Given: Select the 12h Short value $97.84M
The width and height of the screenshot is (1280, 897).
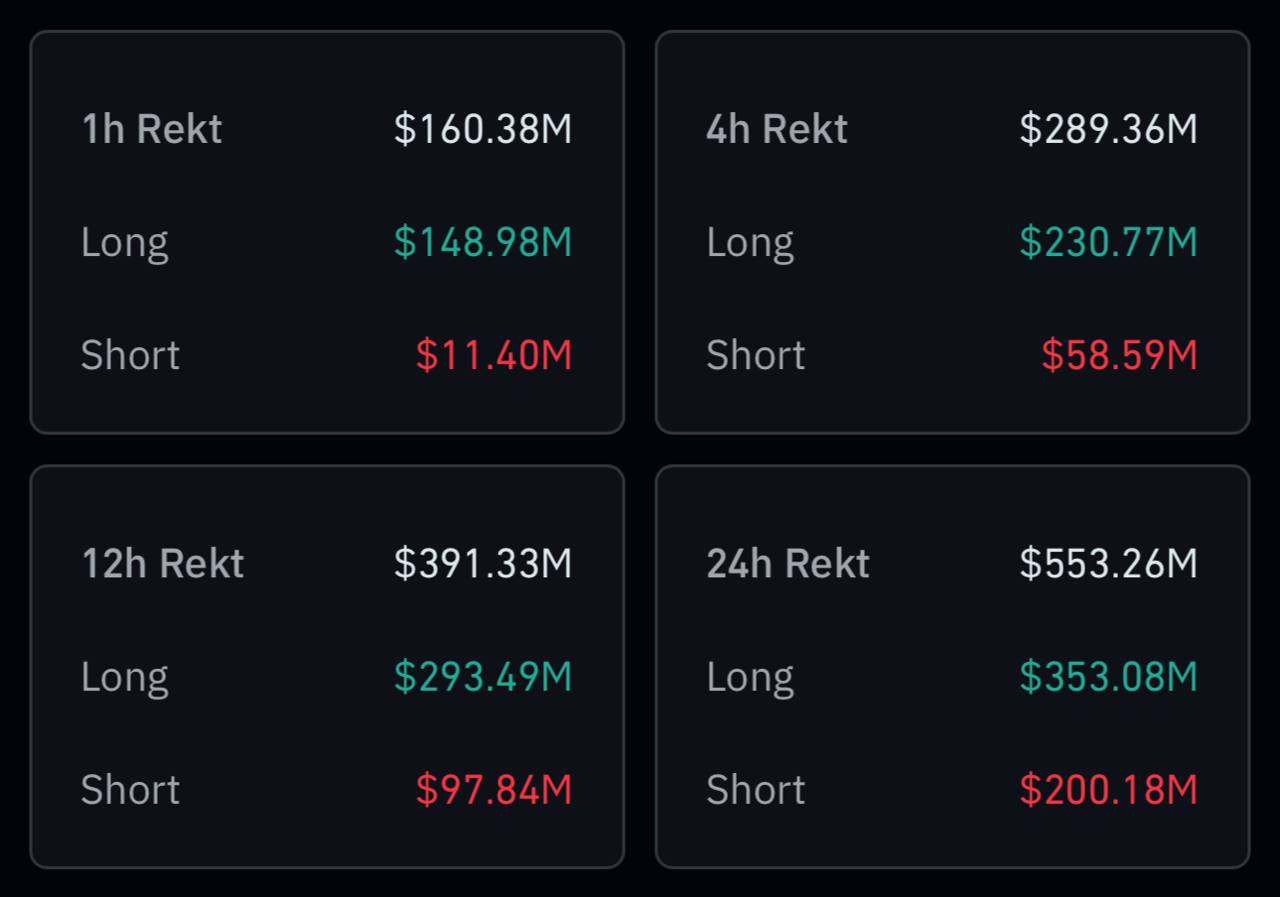Looking at the screenshot, I should point(494,790).
